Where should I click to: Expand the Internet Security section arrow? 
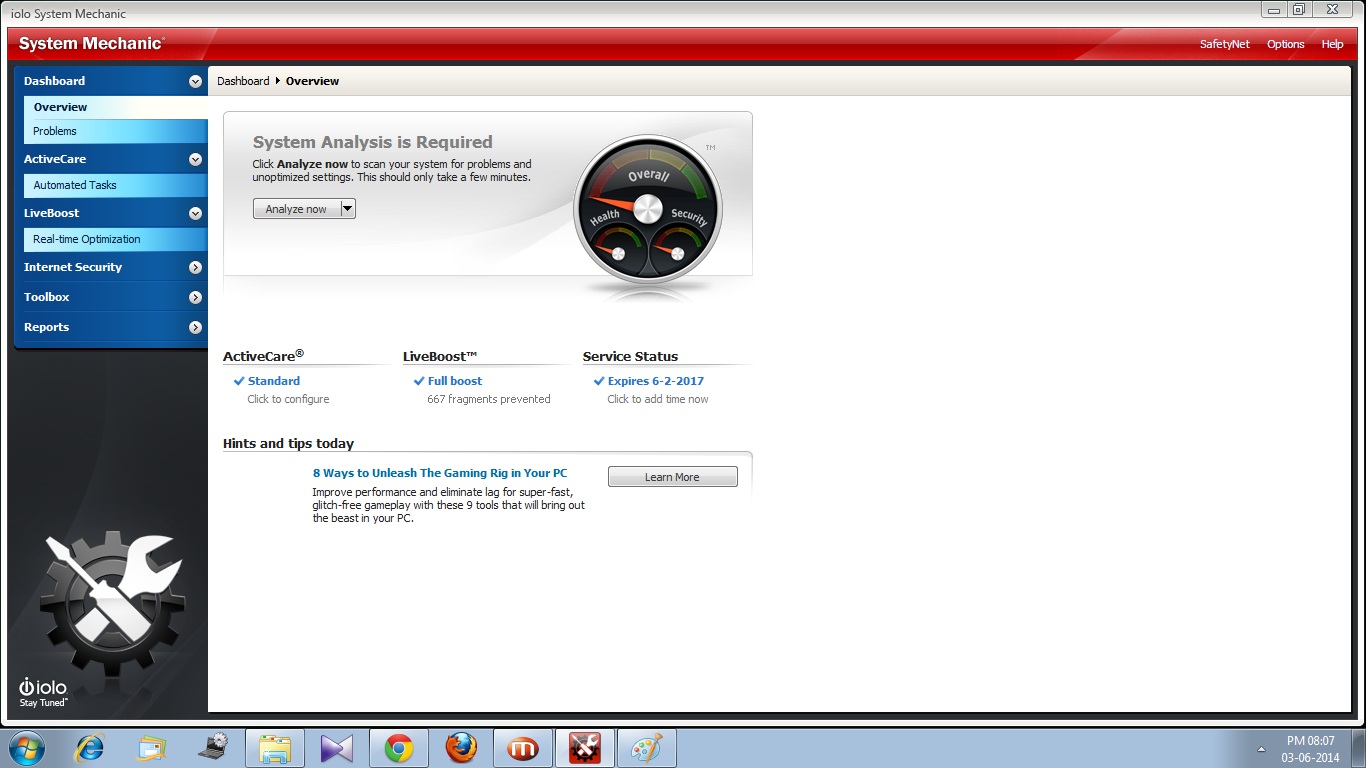(195, 267)
